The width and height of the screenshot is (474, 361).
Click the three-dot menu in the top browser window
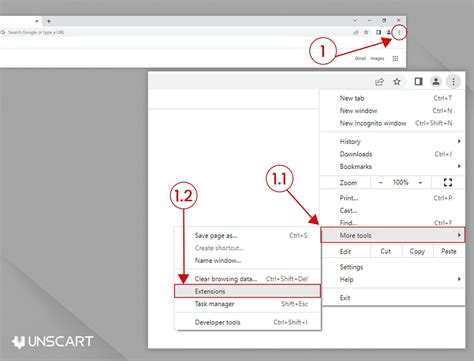tap(399, 32)
